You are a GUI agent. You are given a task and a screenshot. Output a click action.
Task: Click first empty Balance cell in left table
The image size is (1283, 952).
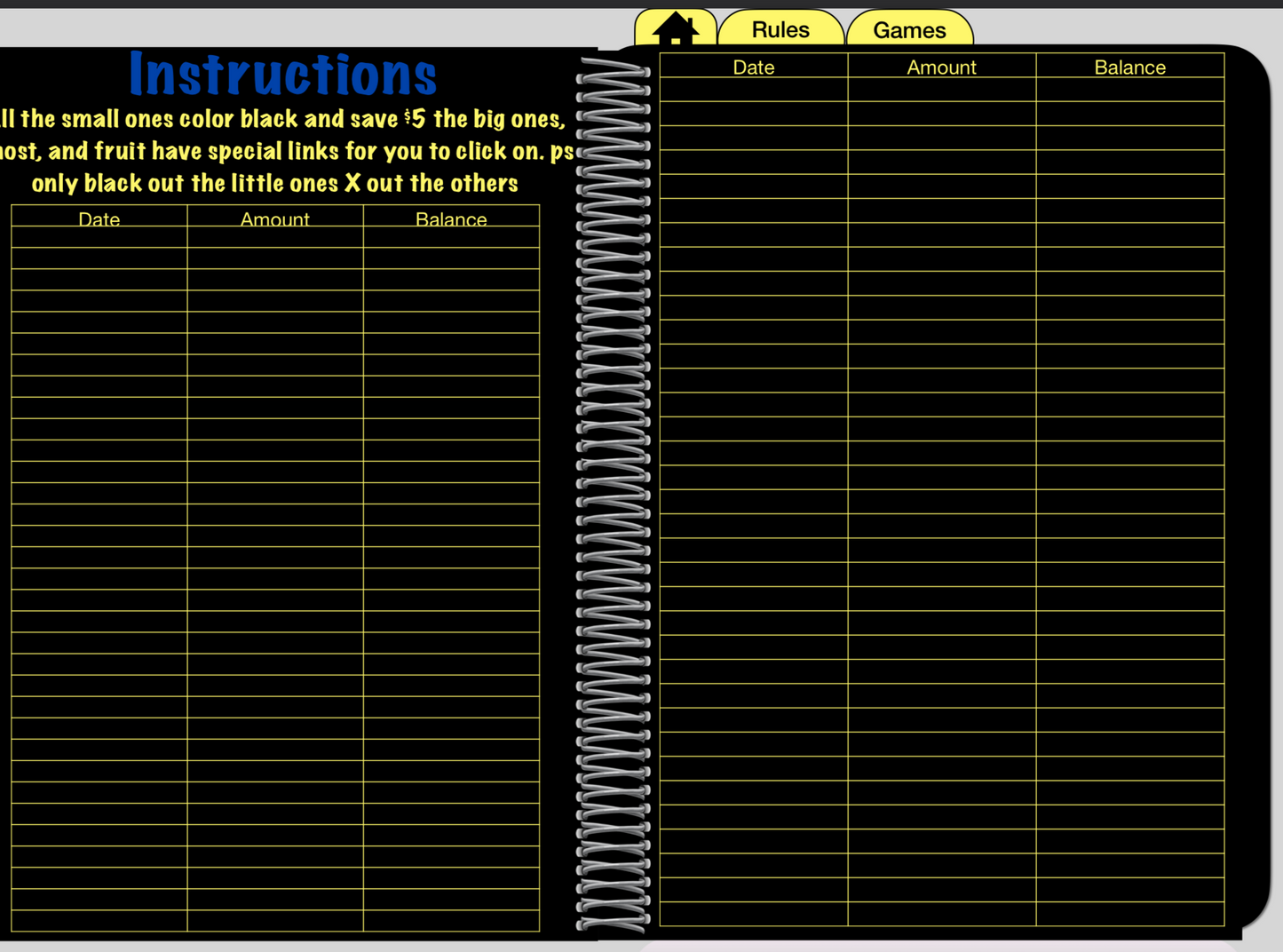451,237
